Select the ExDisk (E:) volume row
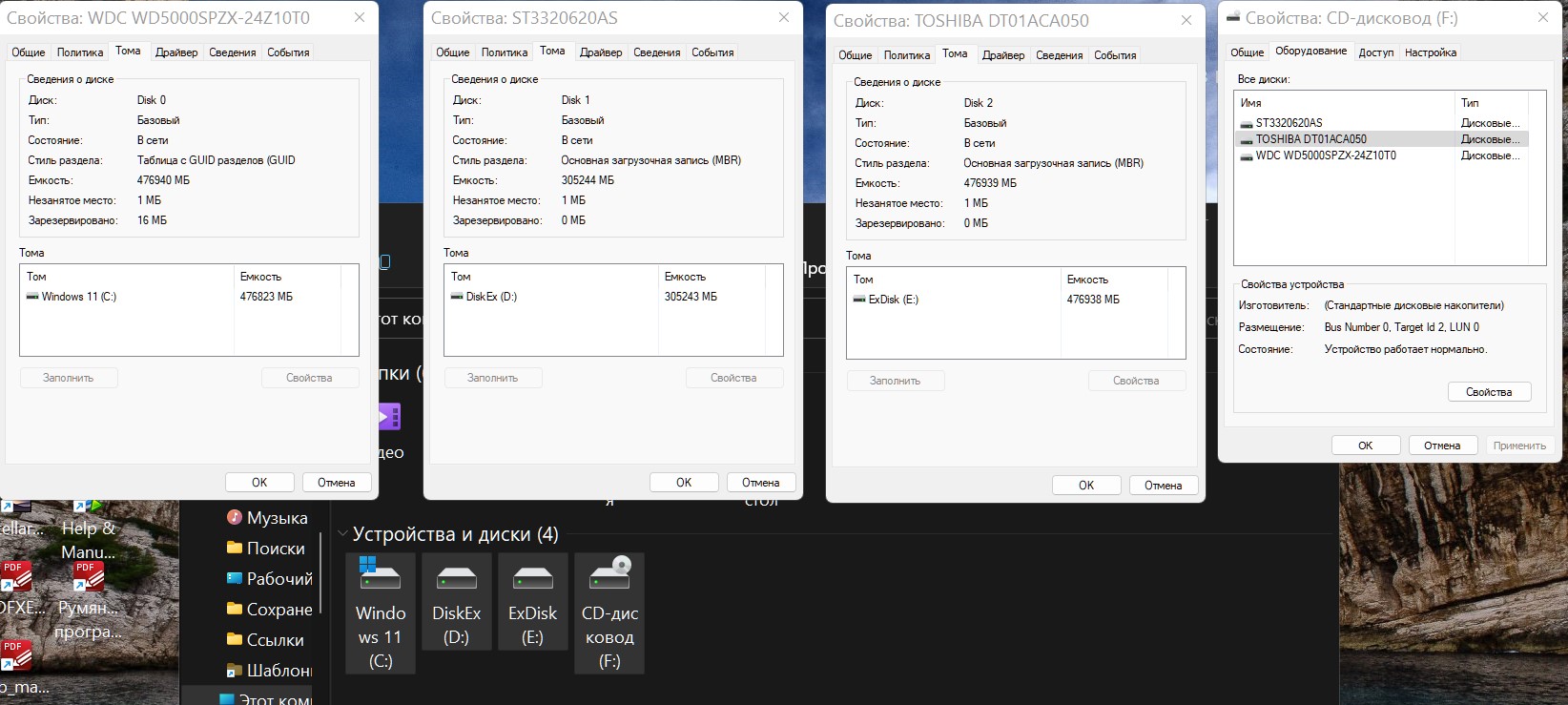The image size is (1568, 705). point(893,300)
